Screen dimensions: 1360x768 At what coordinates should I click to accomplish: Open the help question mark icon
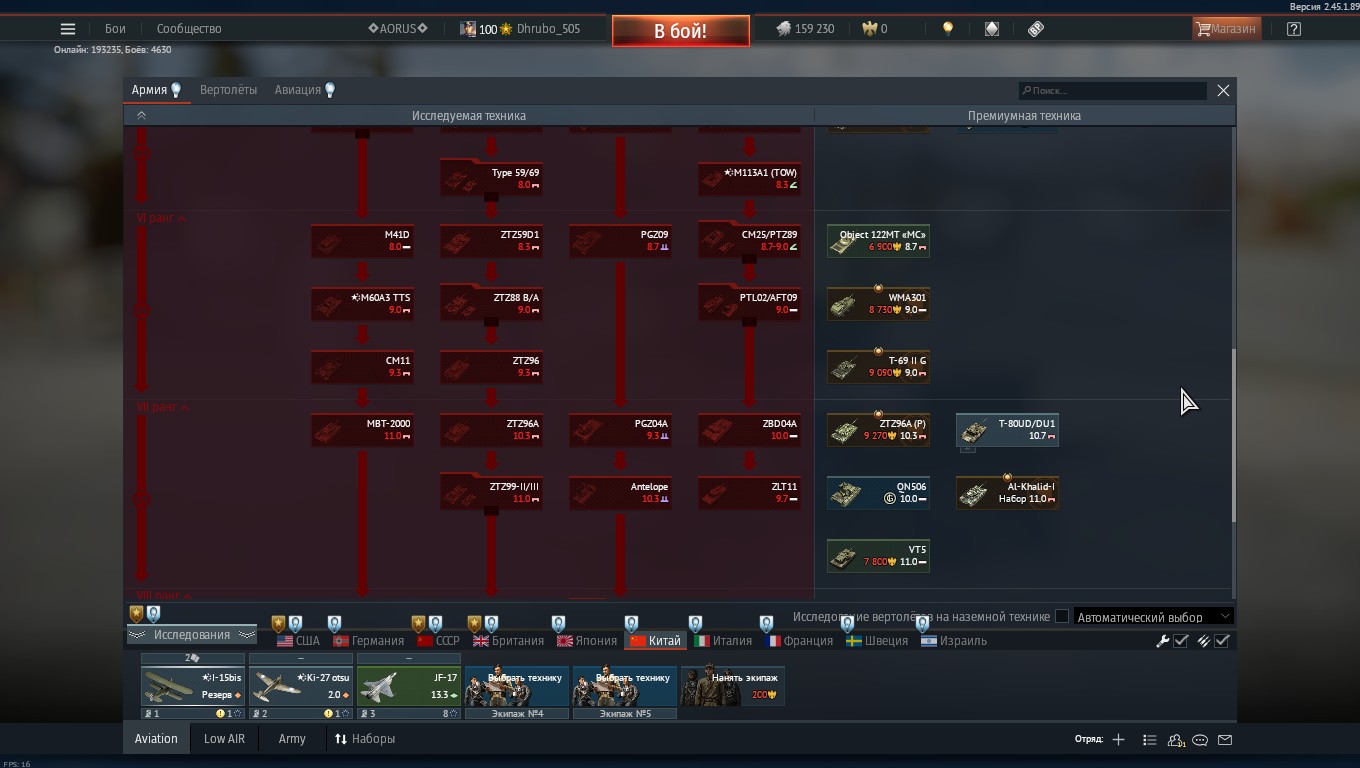point(1294,29)
